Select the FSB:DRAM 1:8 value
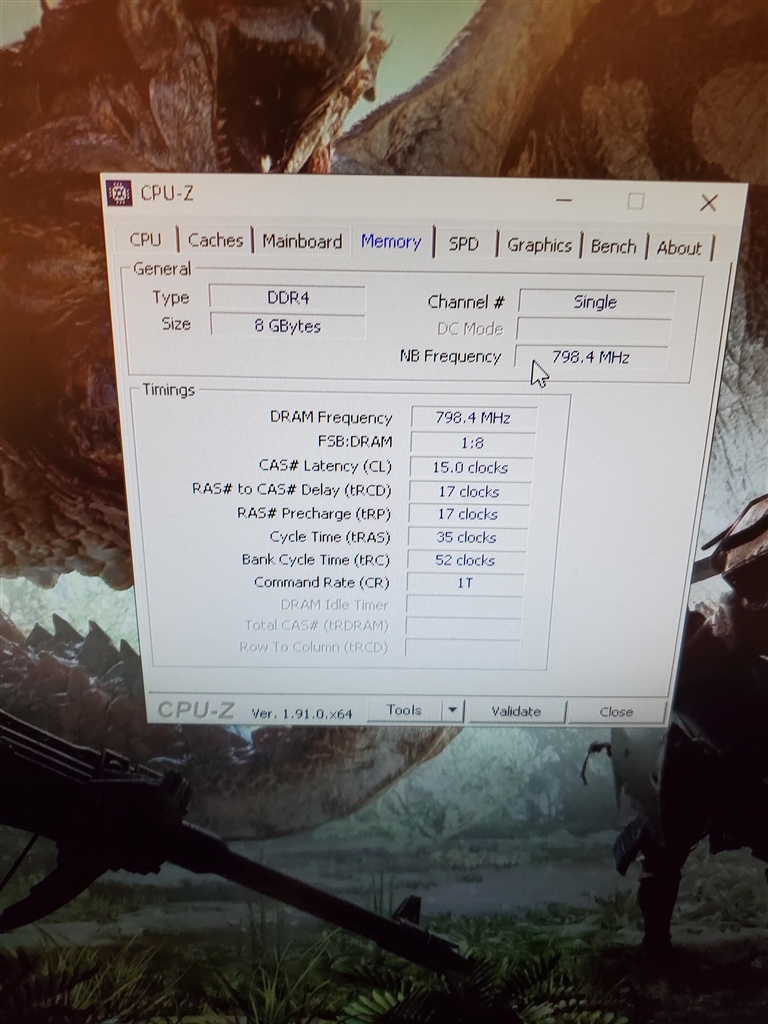The image size is (768, 1024). coord(472,443)
